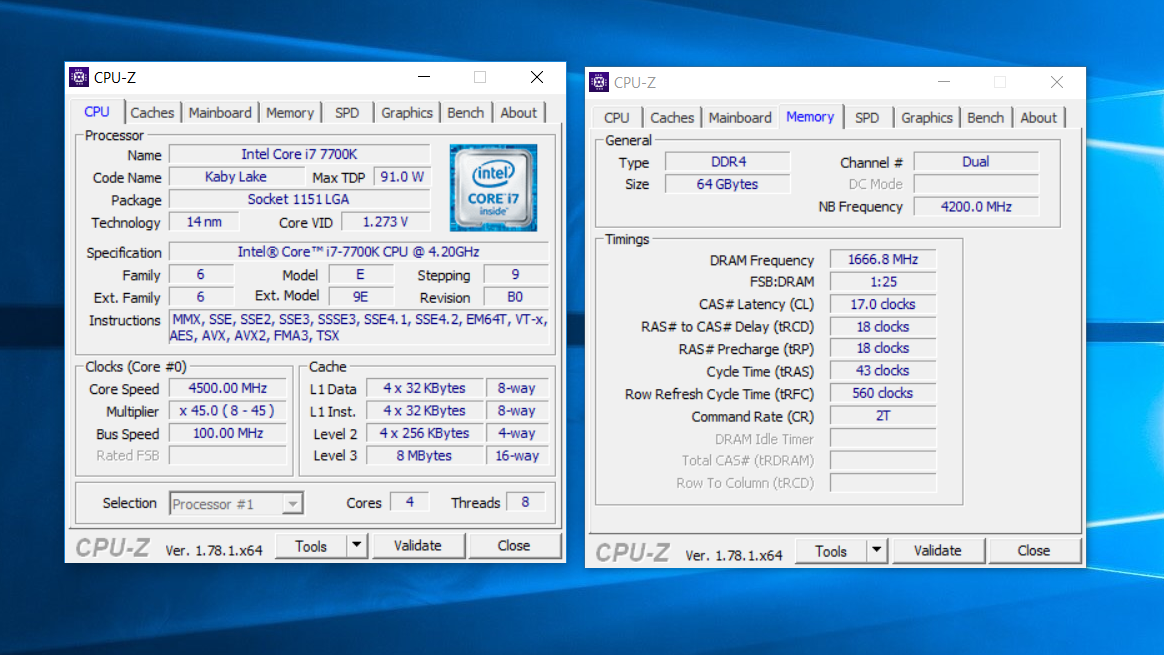
Task: Open Graphics tab in right window
Action: (926, 118)
